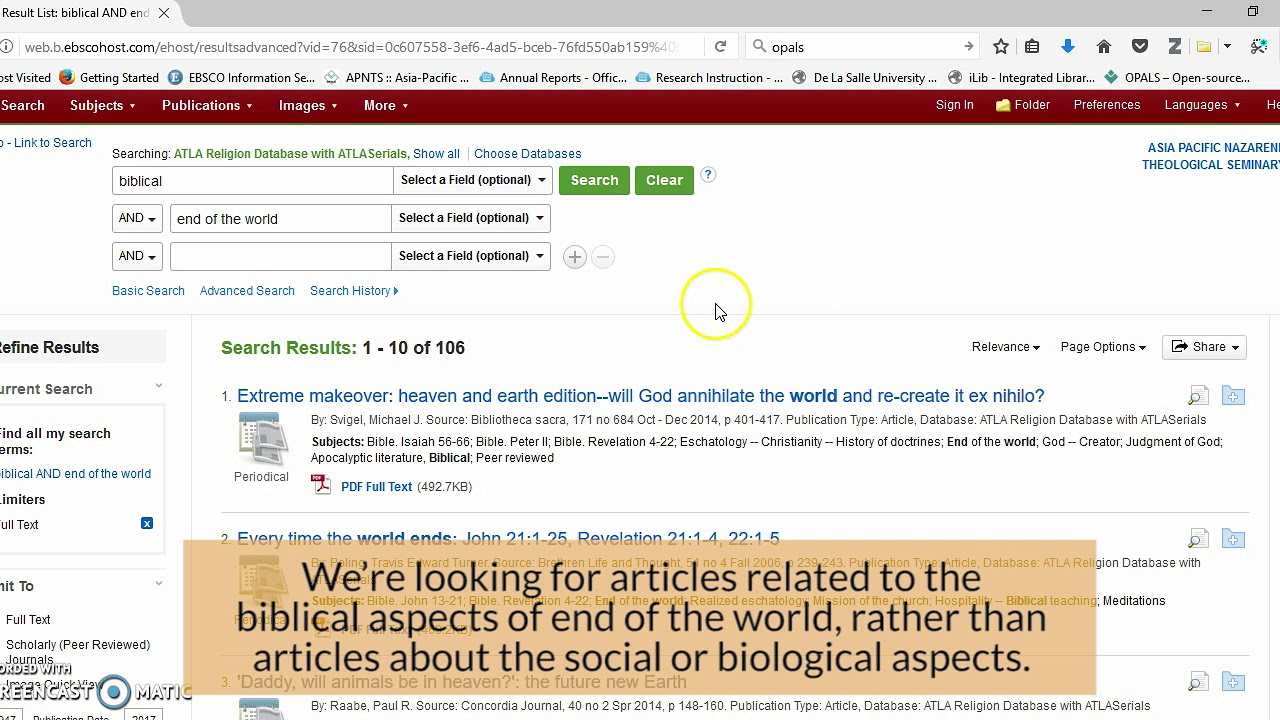
Task: Open Getting Started bookmark
Action: (x=109, y=78)
